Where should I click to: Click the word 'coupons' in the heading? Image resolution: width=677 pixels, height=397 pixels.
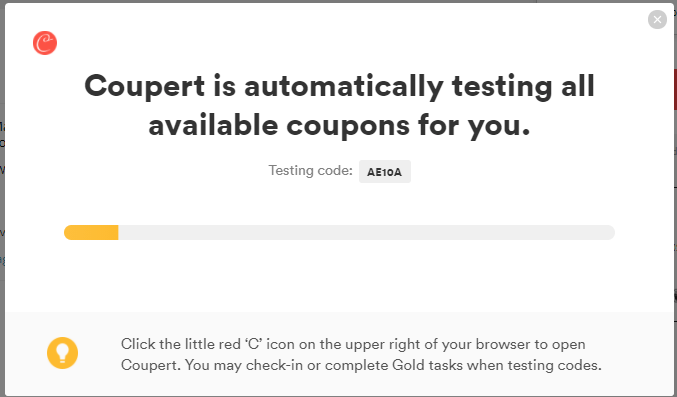coord(348,126)
